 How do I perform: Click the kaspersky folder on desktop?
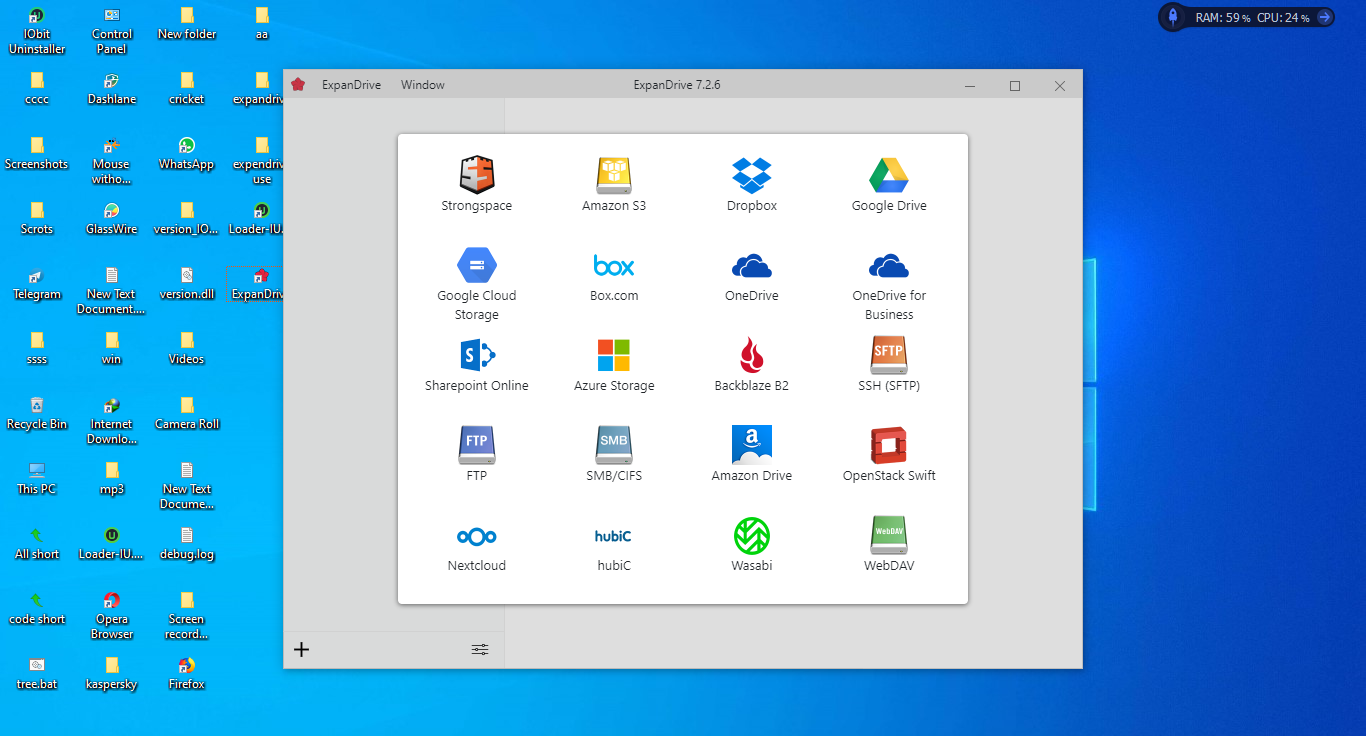click(112, 673)
